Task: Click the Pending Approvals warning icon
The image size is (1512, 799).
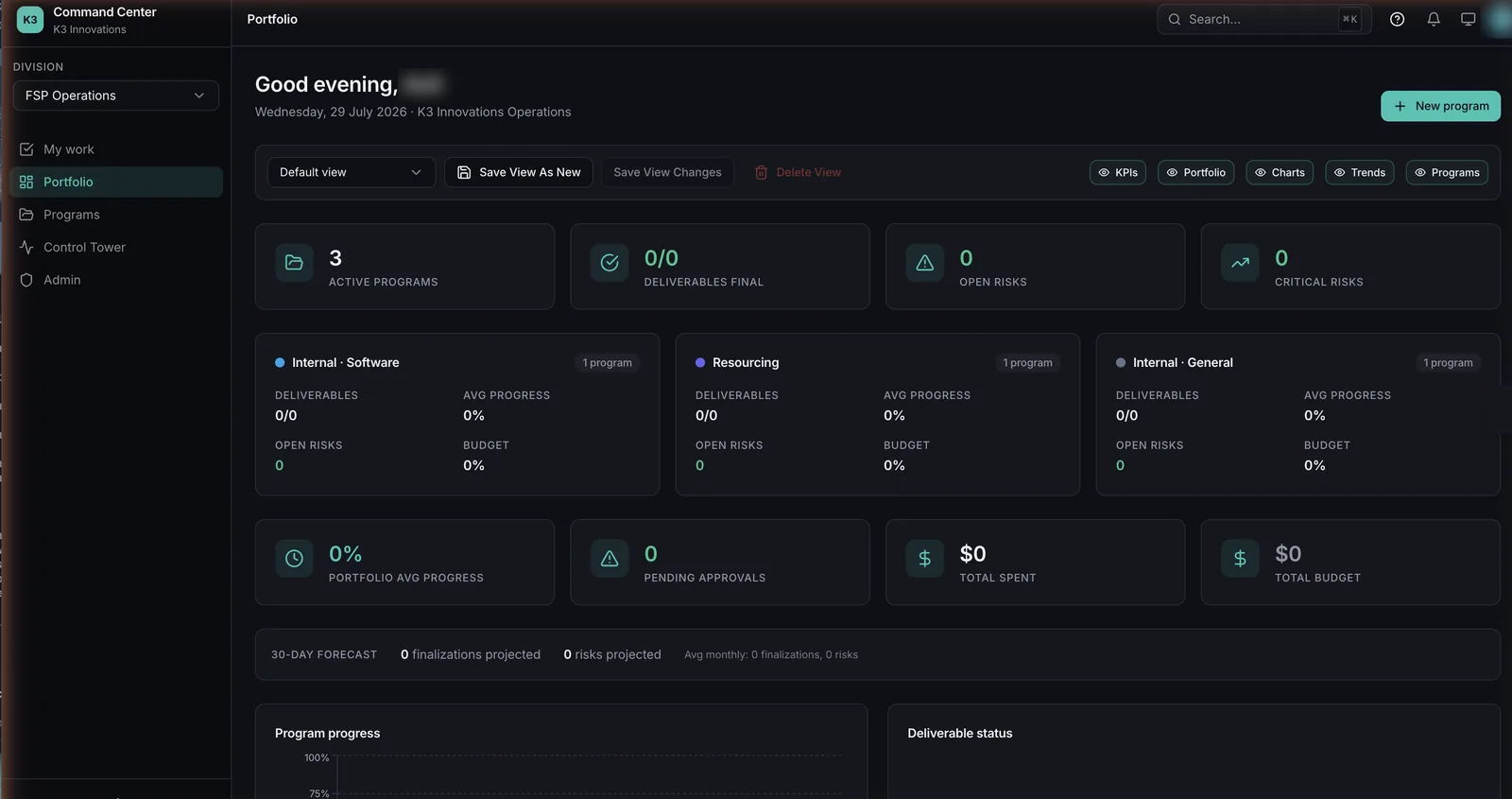Action: 610,559
